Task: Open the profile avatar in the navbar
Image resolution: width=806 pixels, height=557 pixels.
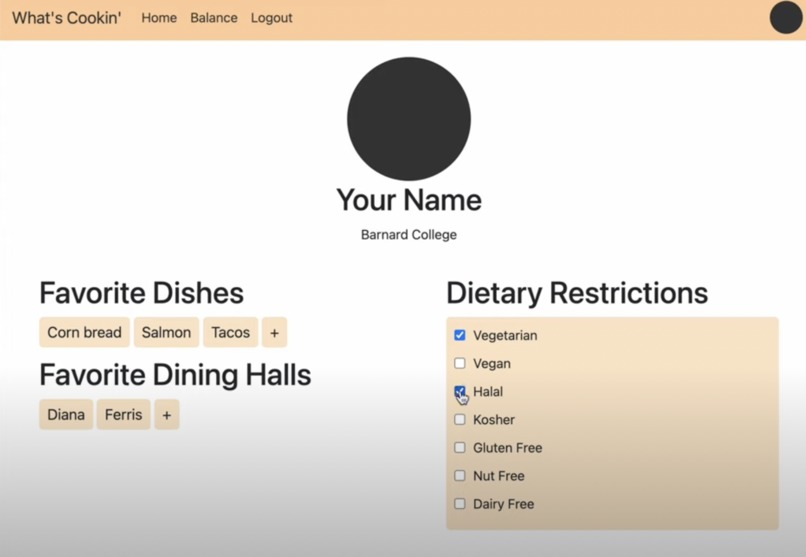Action: (786, 17)
